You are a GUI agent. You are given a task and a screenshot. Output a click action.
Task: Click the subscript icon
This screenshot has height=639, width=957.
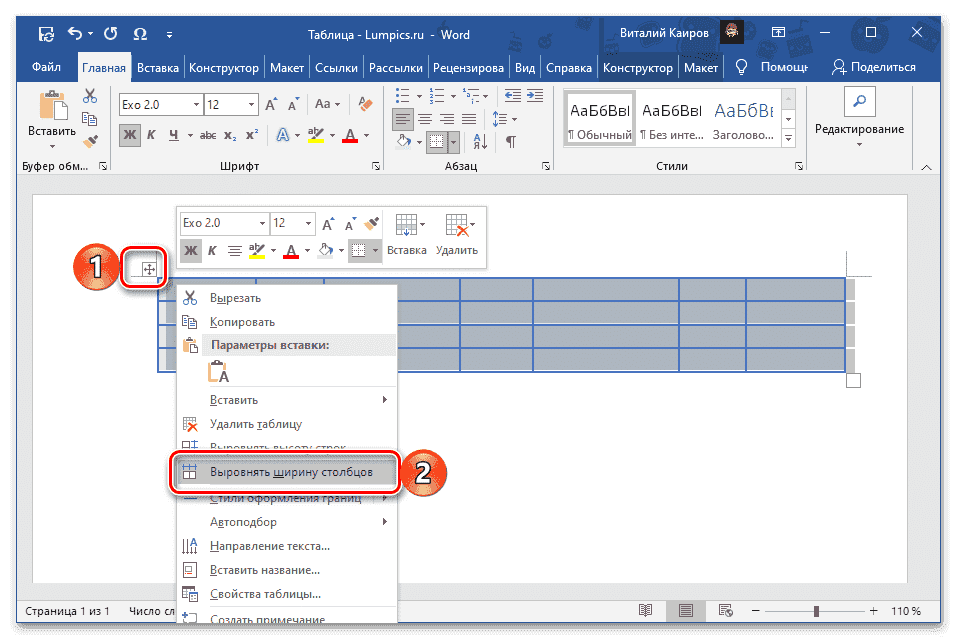229,133
